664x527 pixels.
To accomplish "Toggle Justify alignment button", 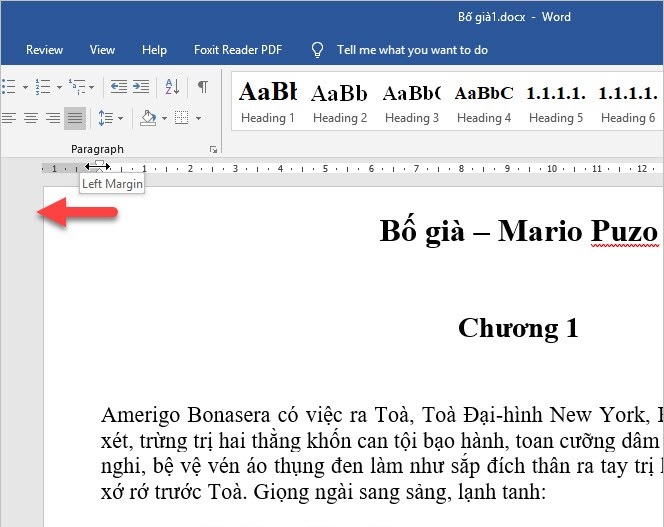I will pos(75,118).
